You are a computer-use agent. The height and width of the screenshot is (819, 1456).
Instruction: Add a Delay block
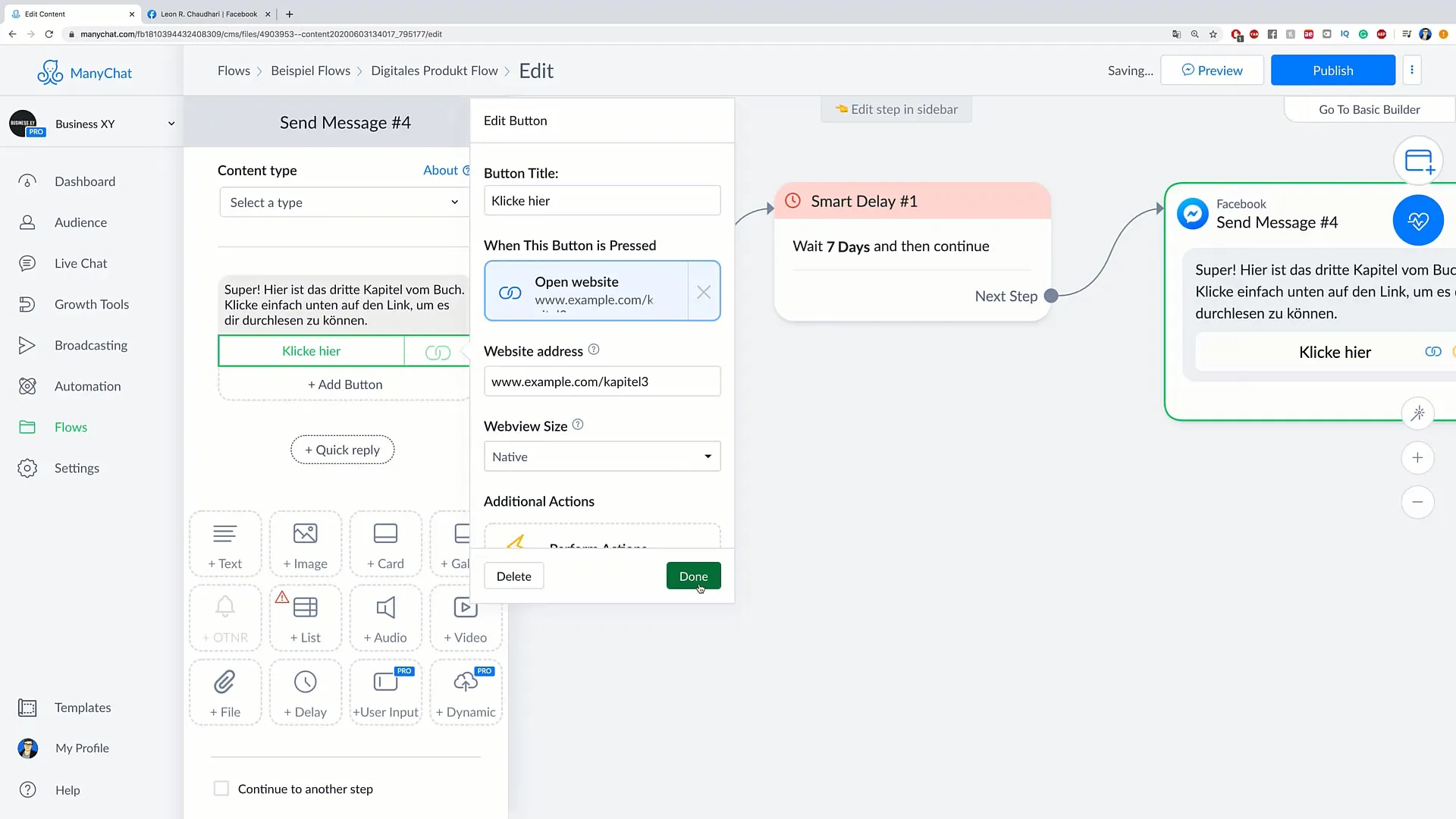(306, 692)
